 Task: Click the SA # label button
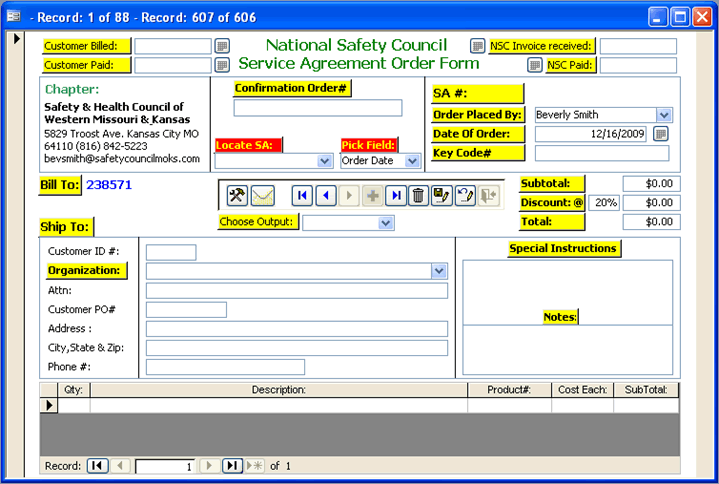tap(477, 94)
